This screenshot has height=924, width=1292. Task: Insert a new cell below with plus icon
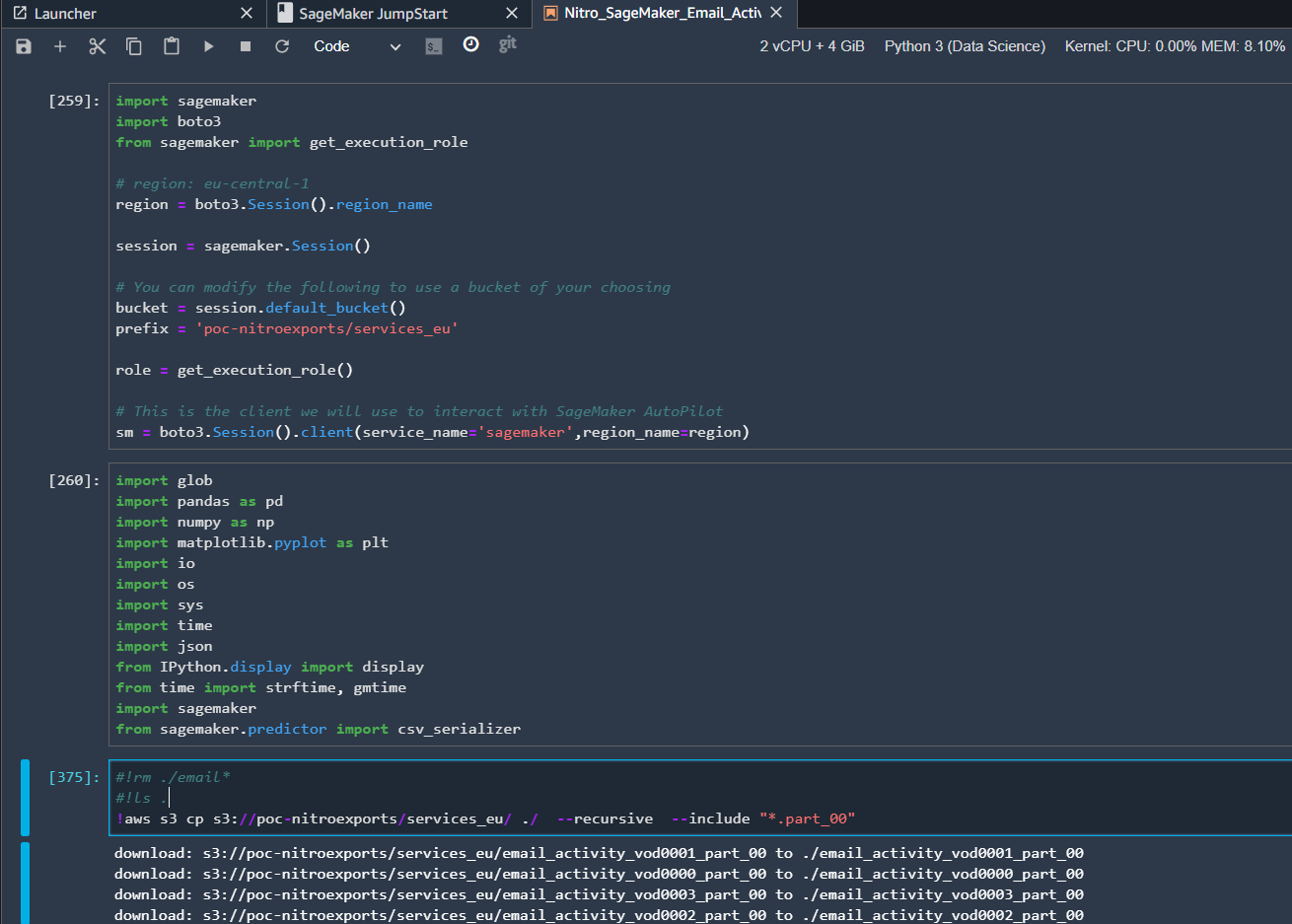coord(60,46)
